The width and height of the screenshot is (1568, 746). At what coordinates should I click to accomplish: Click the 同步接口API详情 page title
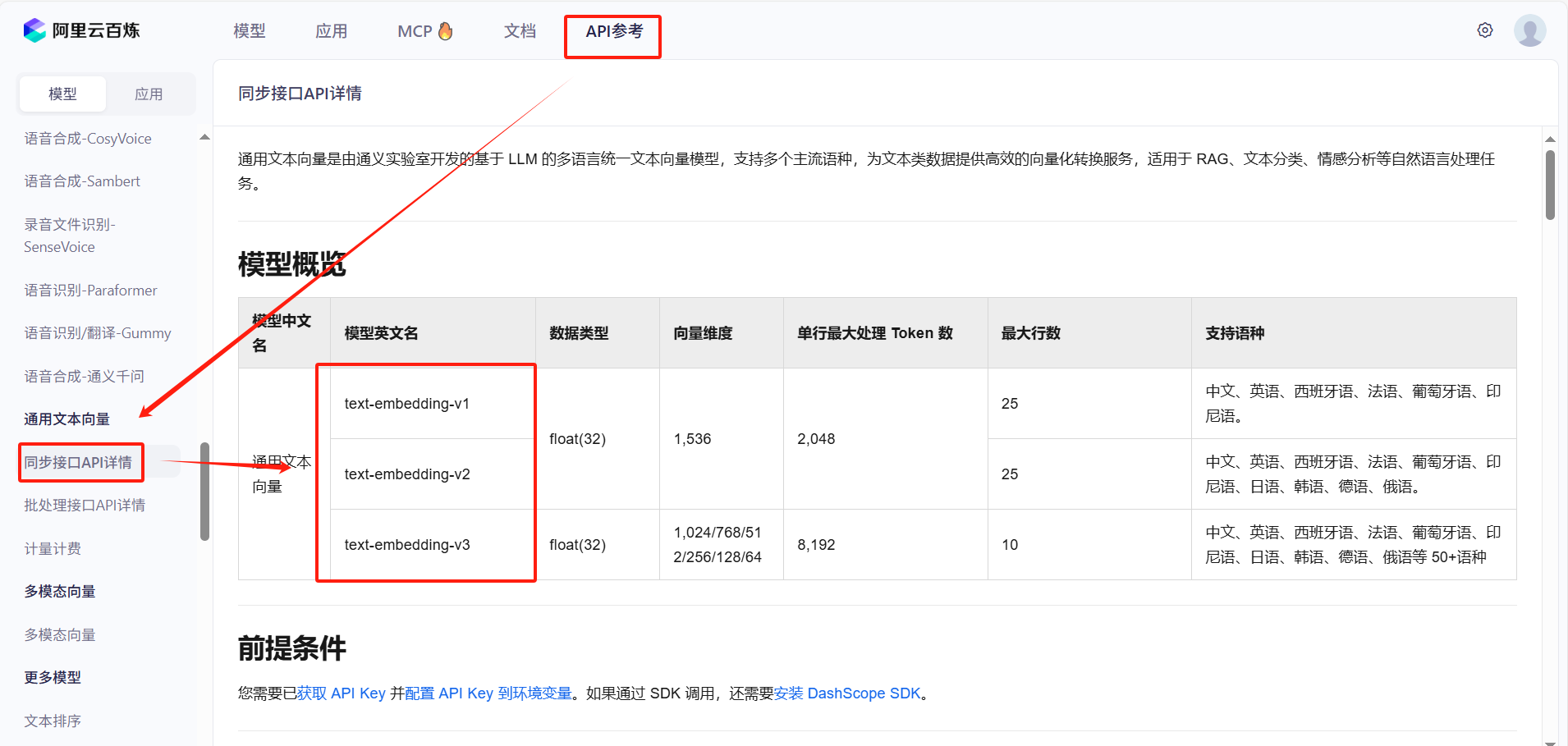coord(300,94)
